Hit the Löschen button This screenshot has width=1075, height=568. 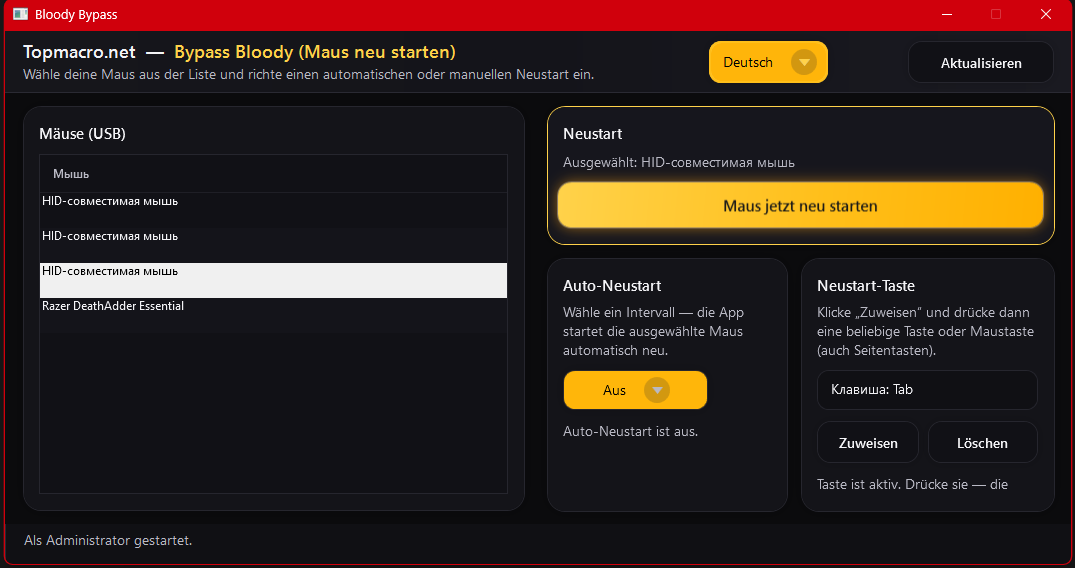point(982,443)
